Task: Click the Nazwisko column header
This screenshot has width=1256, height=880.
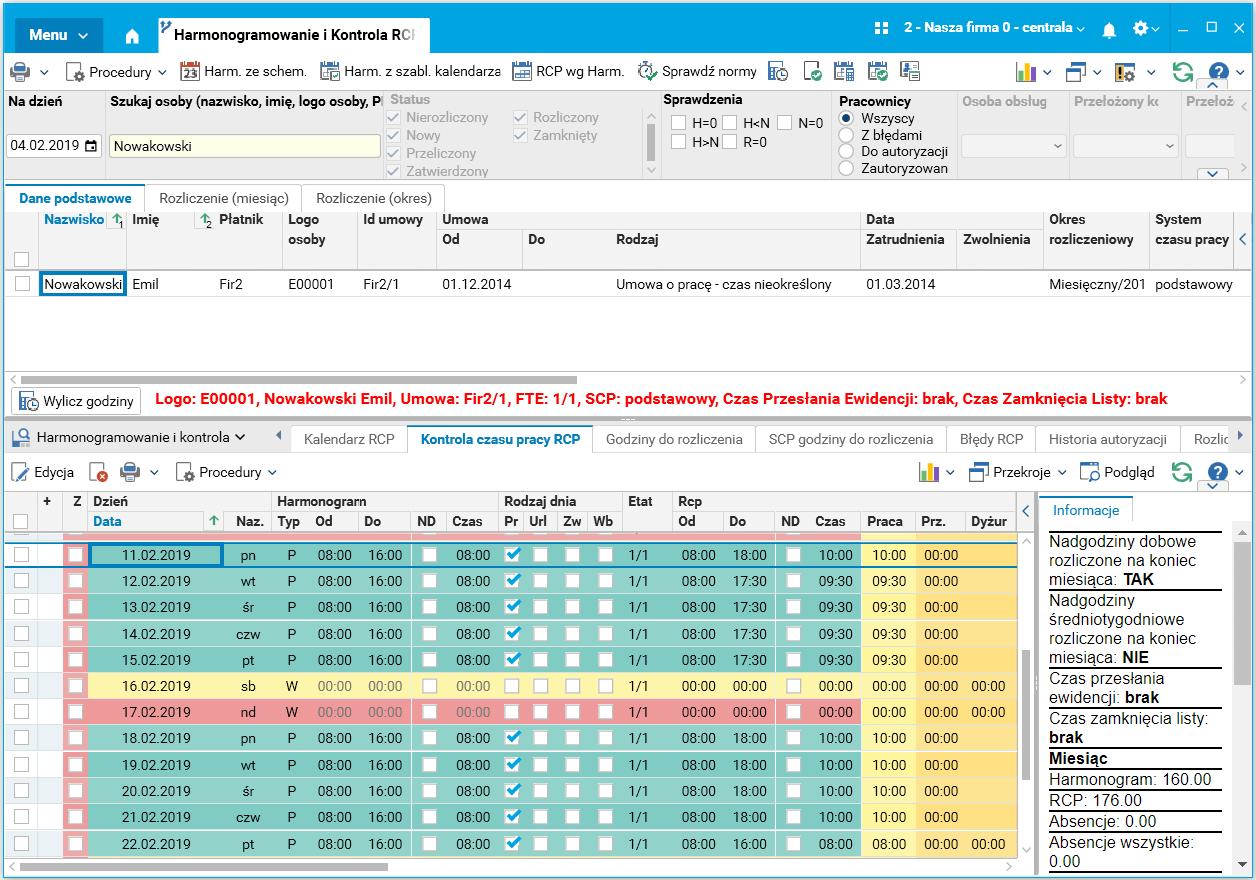Action: pyautogui.click(x=72, y=220)
